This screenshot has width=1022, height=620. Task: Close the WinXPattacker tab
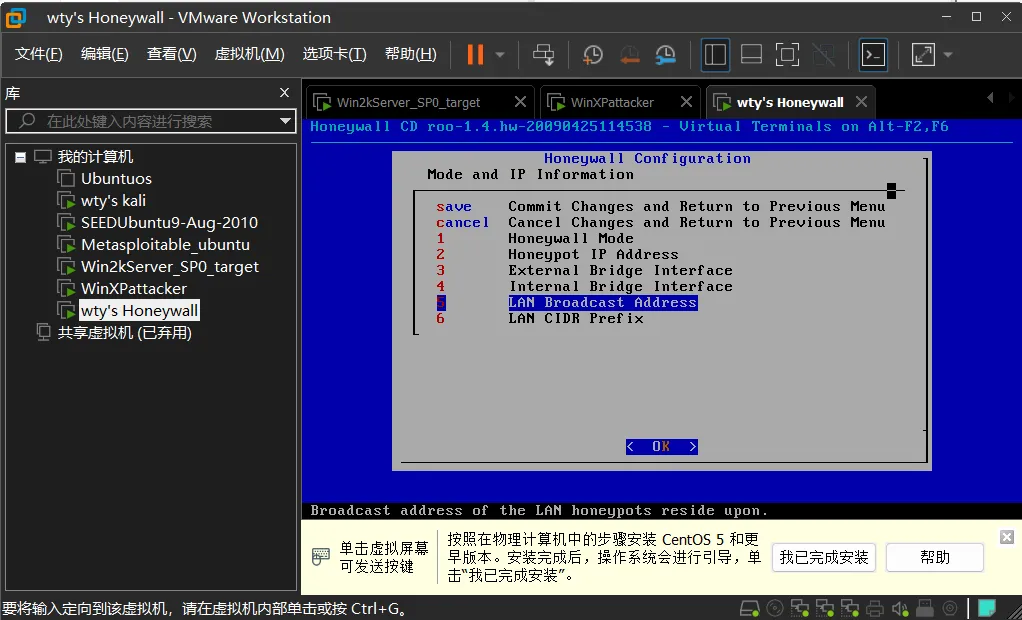point(686,102)
